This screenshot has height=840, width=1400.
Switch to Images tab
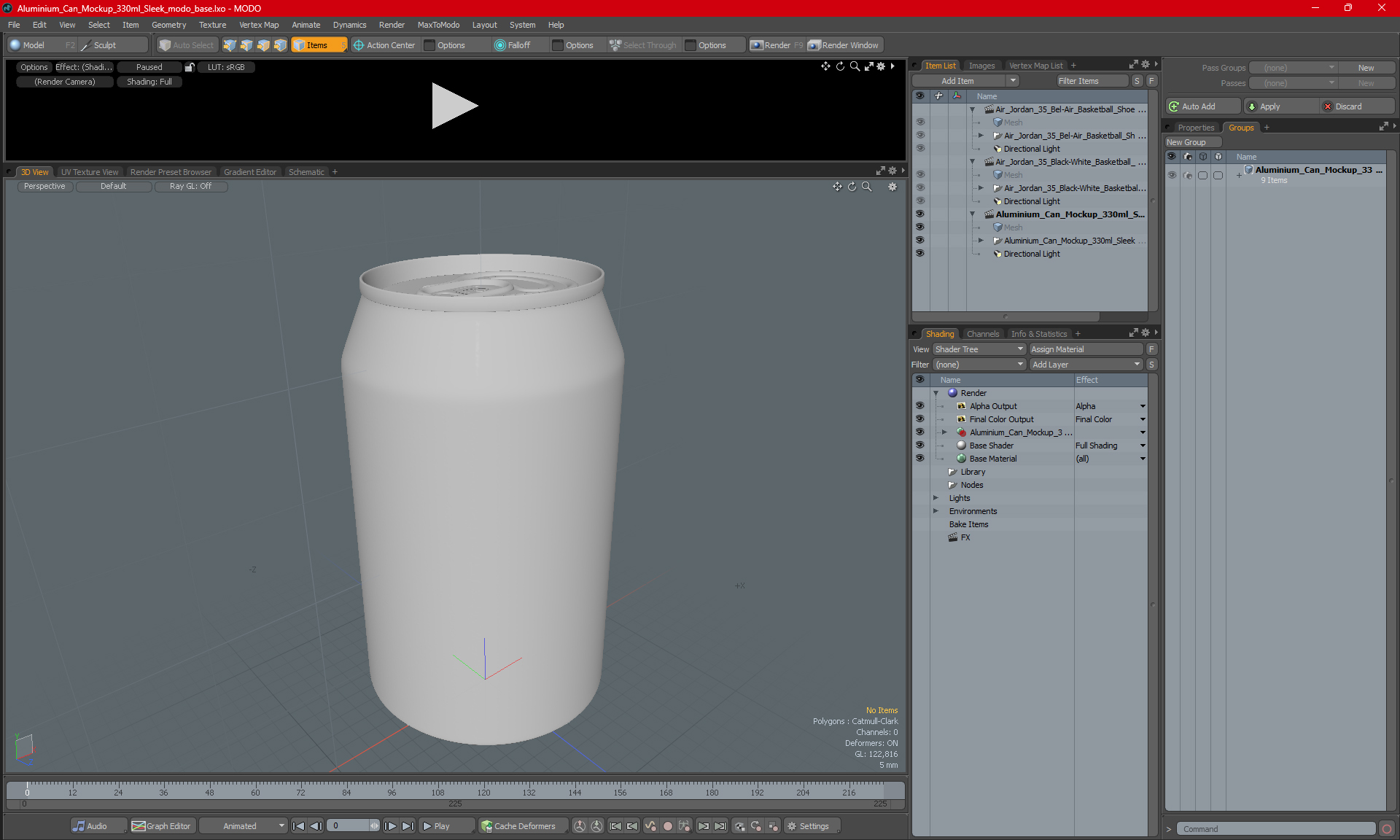point(981,66)
